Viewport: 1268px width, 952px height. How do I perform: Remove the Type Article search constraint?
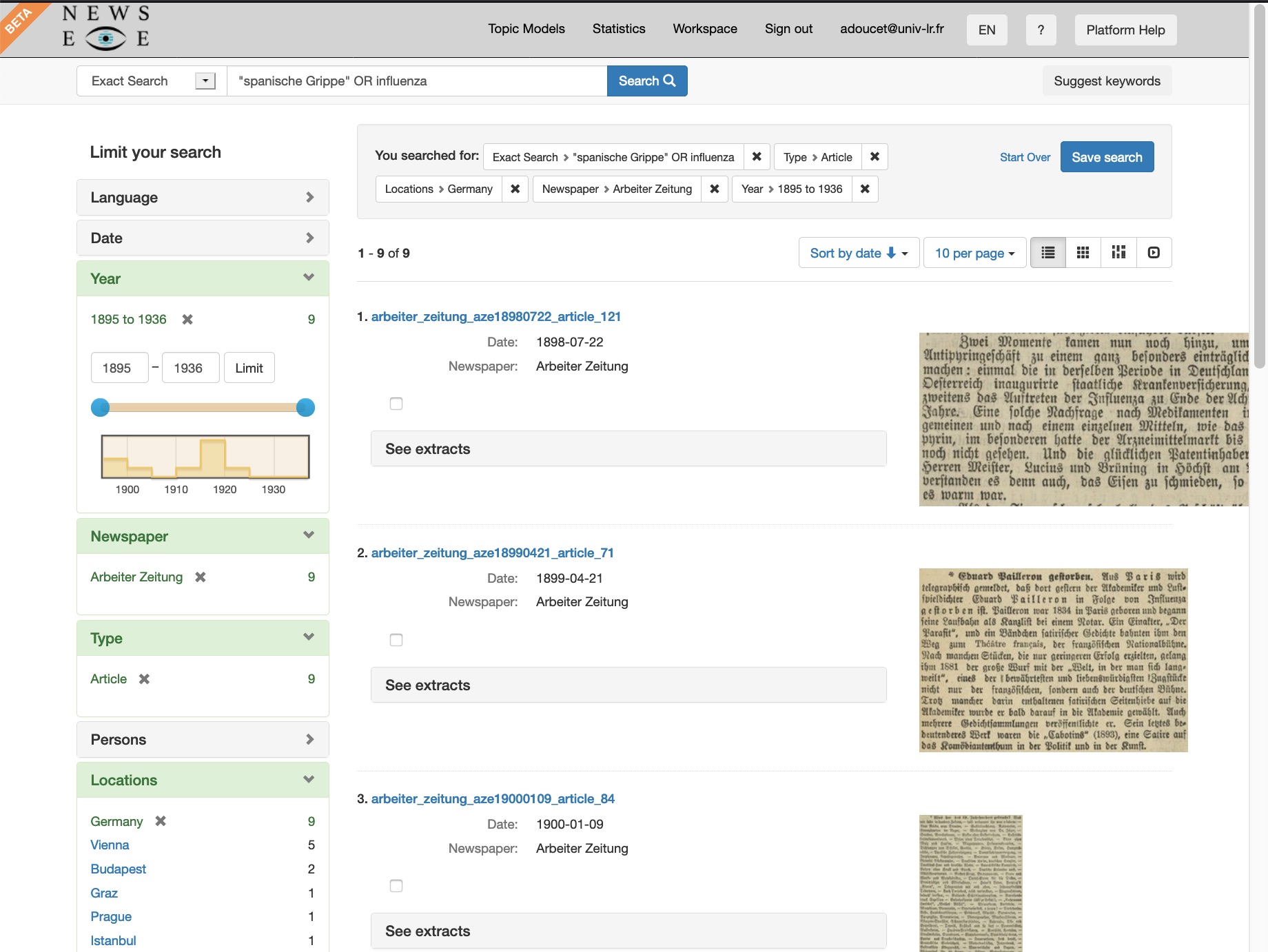click(875, 157)
